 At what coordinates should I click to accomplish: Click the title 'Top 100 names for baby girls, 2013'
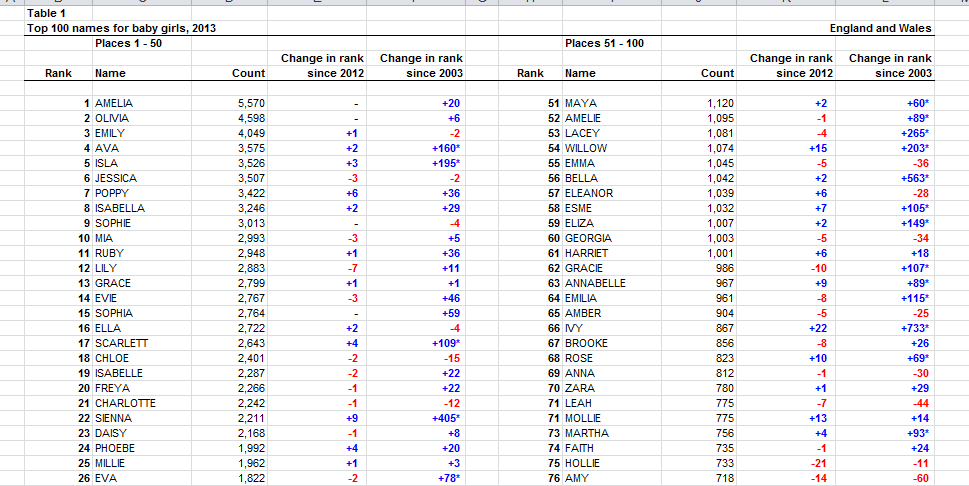(121, 29)
